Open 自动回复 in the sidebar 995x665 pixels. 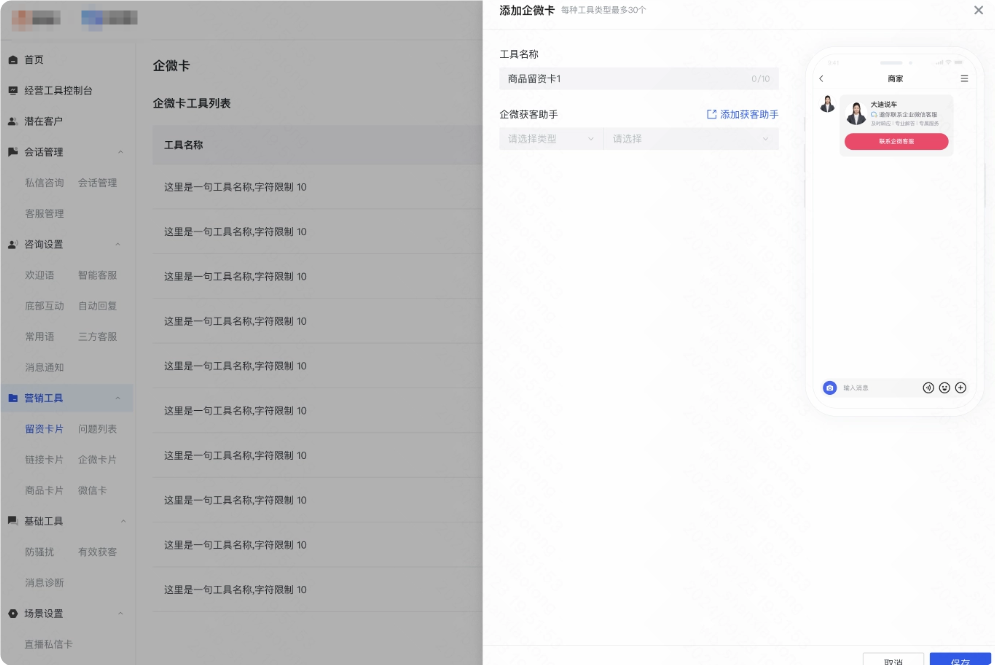coord(97,306)
